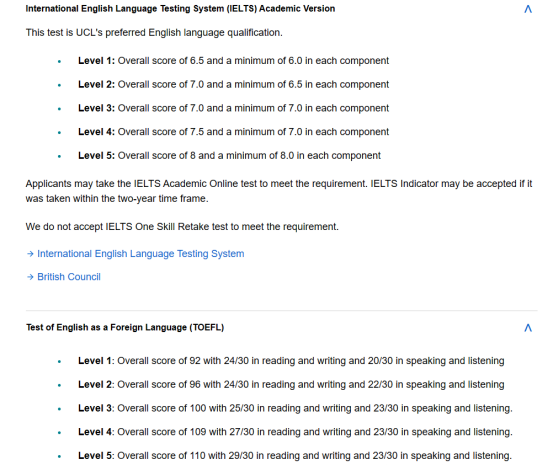Screen dimensions: 554x466
Task: Select TOEFL Level 1 overall score 92 line
Action: click(291, 361)
